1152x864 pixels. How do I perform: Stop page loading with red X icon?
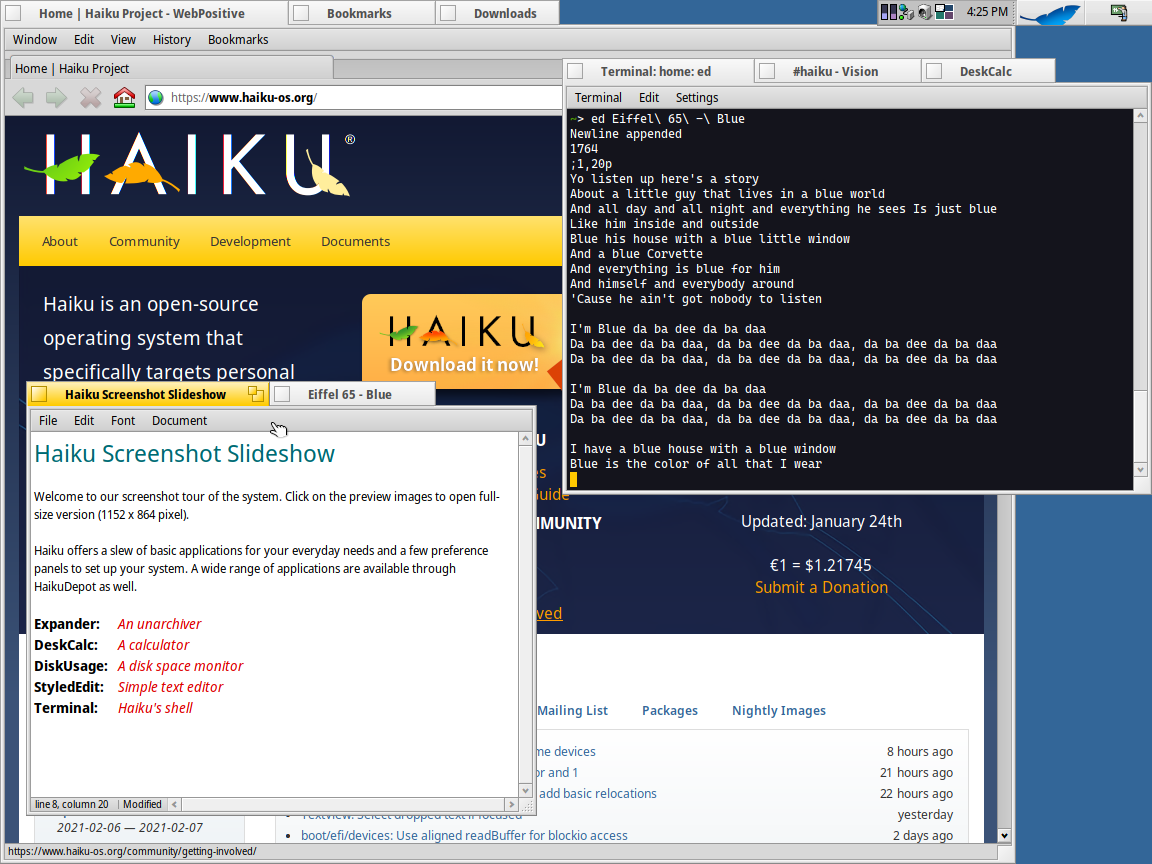tap(90, 98)
